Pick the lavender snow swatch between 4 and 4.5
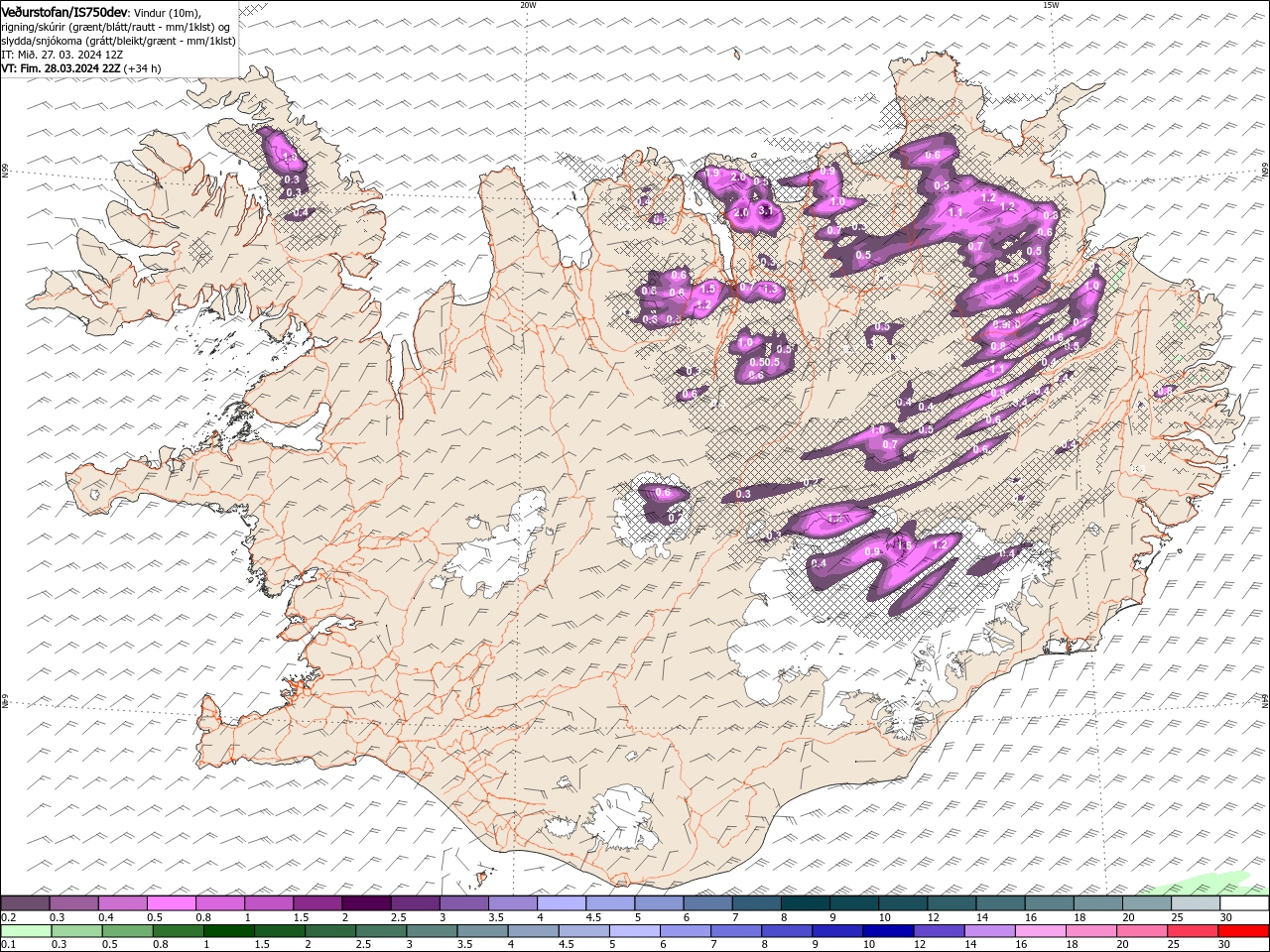Image resolution: width=1270 pixels, height=952 pixels. [x=562, y=903]
